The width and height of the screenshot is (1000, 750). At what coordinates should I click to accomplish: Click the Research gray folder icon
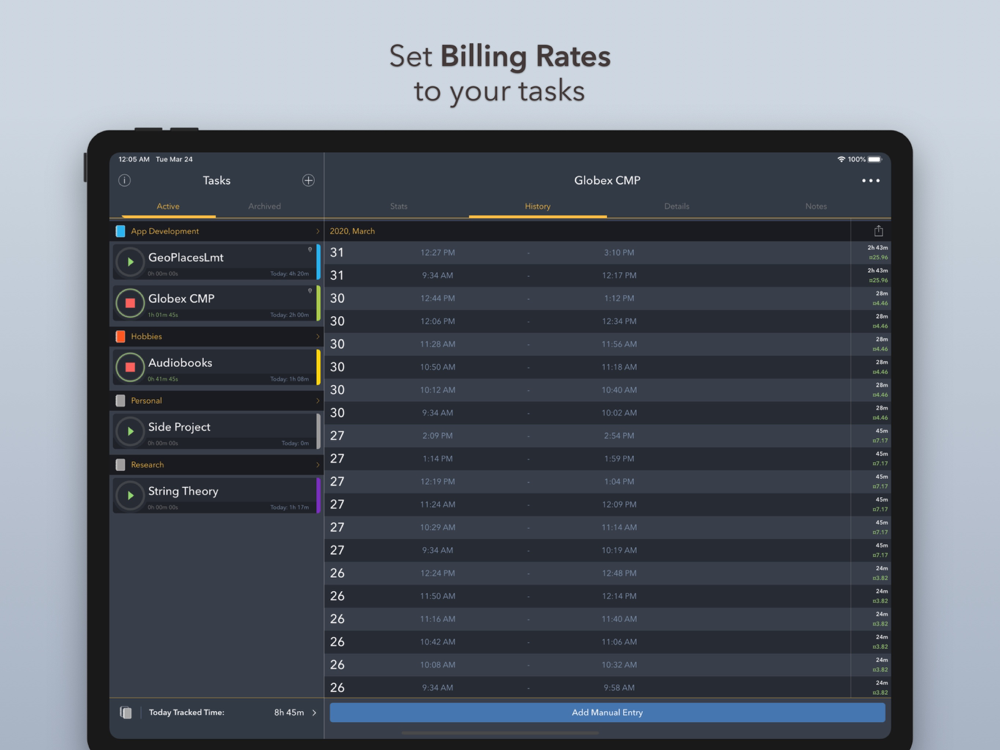coord(121,465)
